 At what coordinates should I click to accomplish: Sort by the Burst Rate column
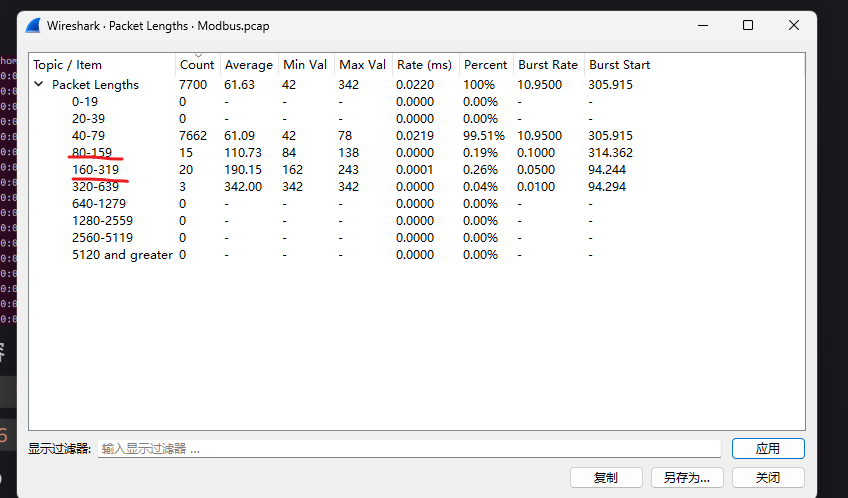[x=548, y=65]
